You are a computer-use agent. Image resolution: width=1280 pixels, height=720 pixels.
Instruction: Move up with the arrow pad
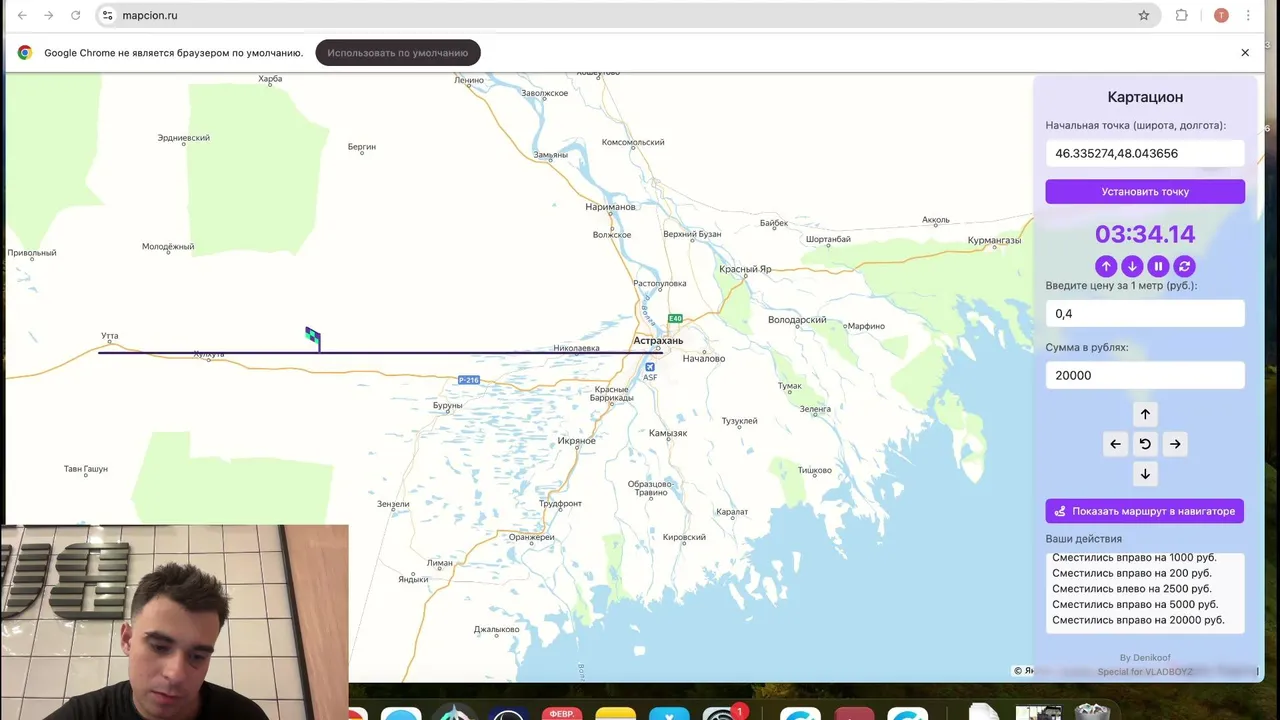pos(1145,414)
